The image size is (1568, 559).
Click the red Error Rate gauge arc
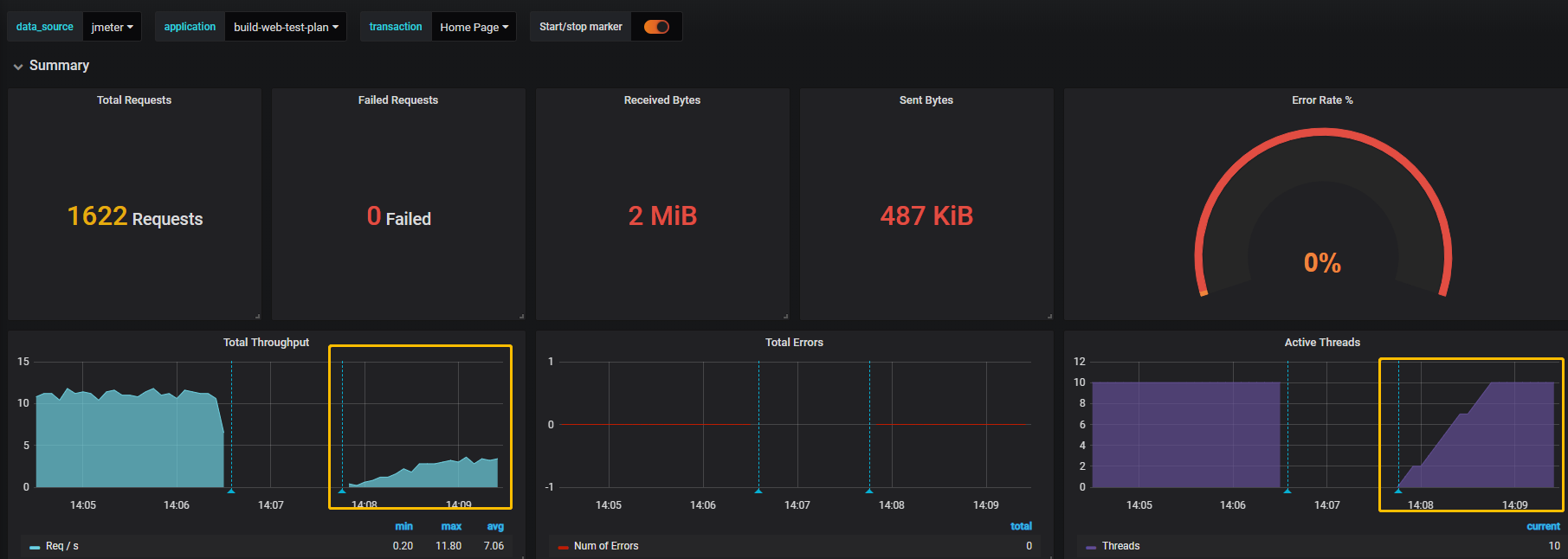tap(1322, 132)
